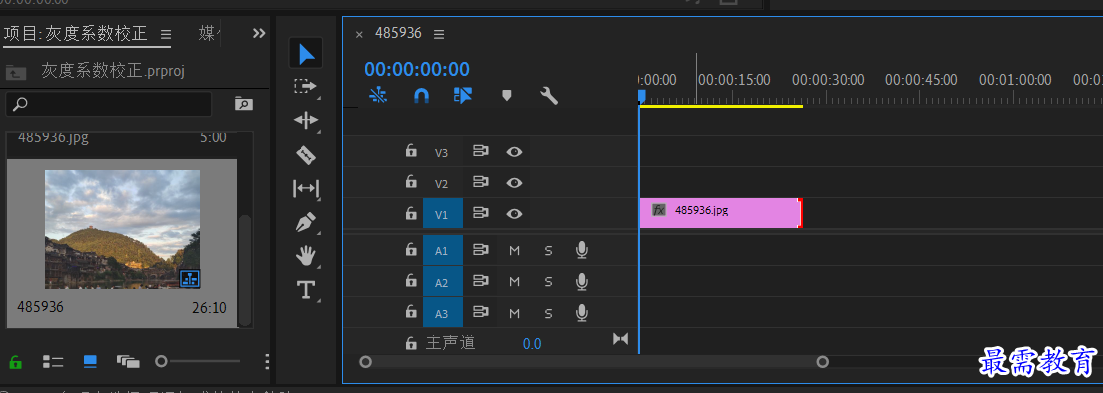Toggle lock on track A3
The width and height of the screenshot is (1103, 393).
point(411,311)
